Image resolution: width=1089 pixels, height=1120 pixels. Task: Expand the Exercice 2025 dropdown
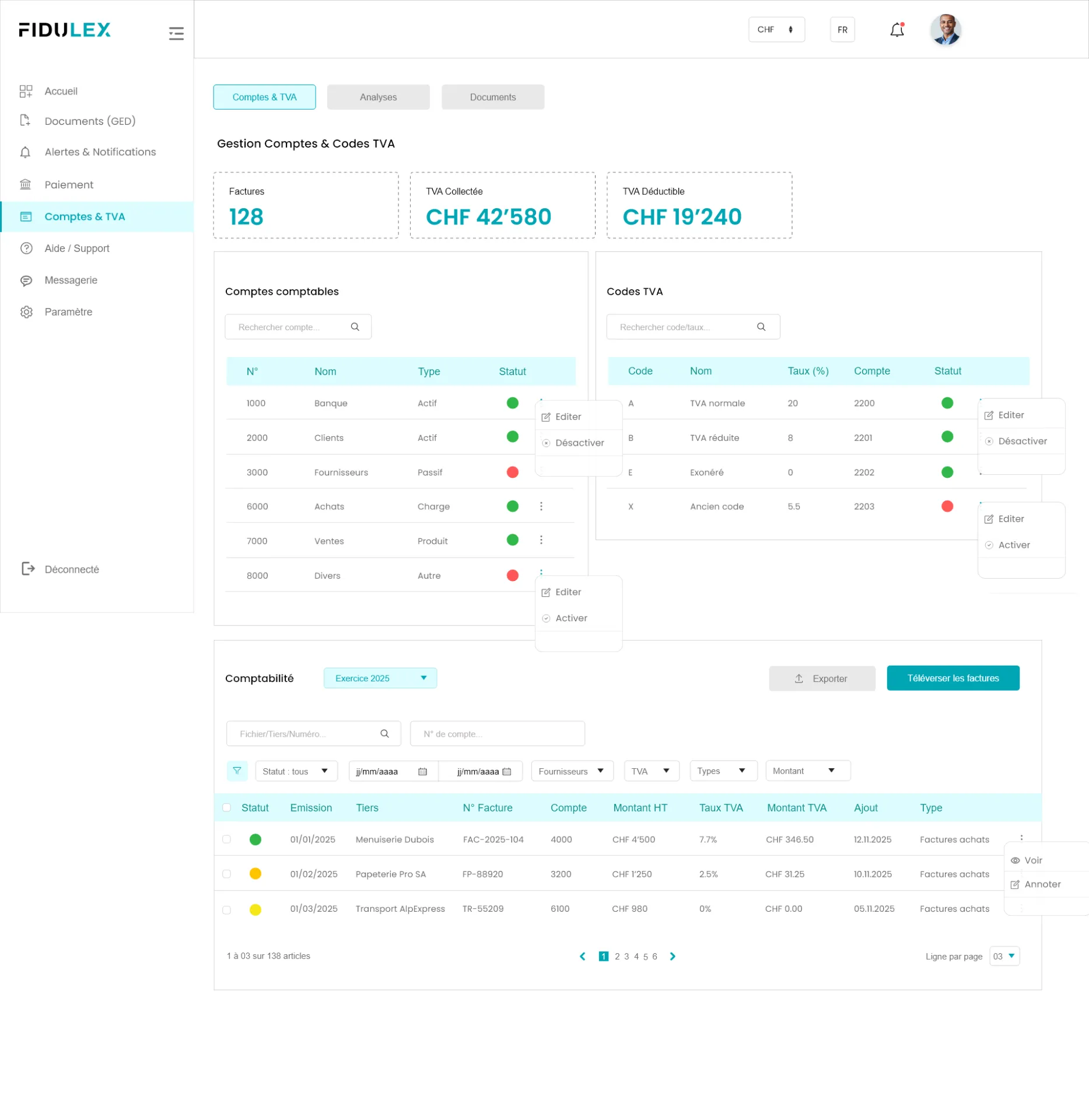point(380,678)
